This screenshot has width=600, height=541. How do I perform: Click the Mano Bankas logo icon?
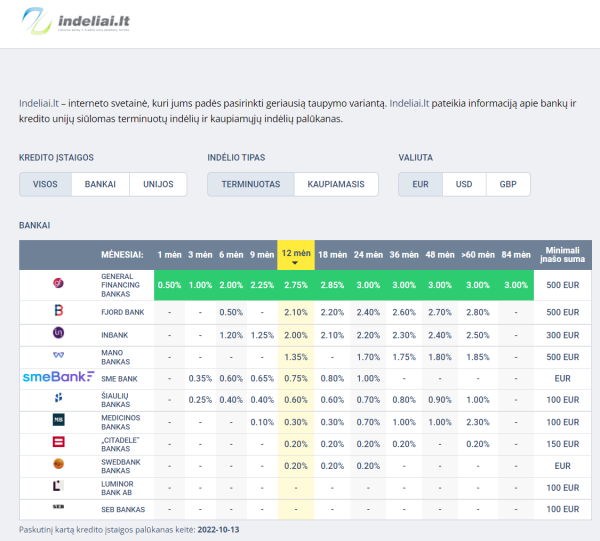58,355
